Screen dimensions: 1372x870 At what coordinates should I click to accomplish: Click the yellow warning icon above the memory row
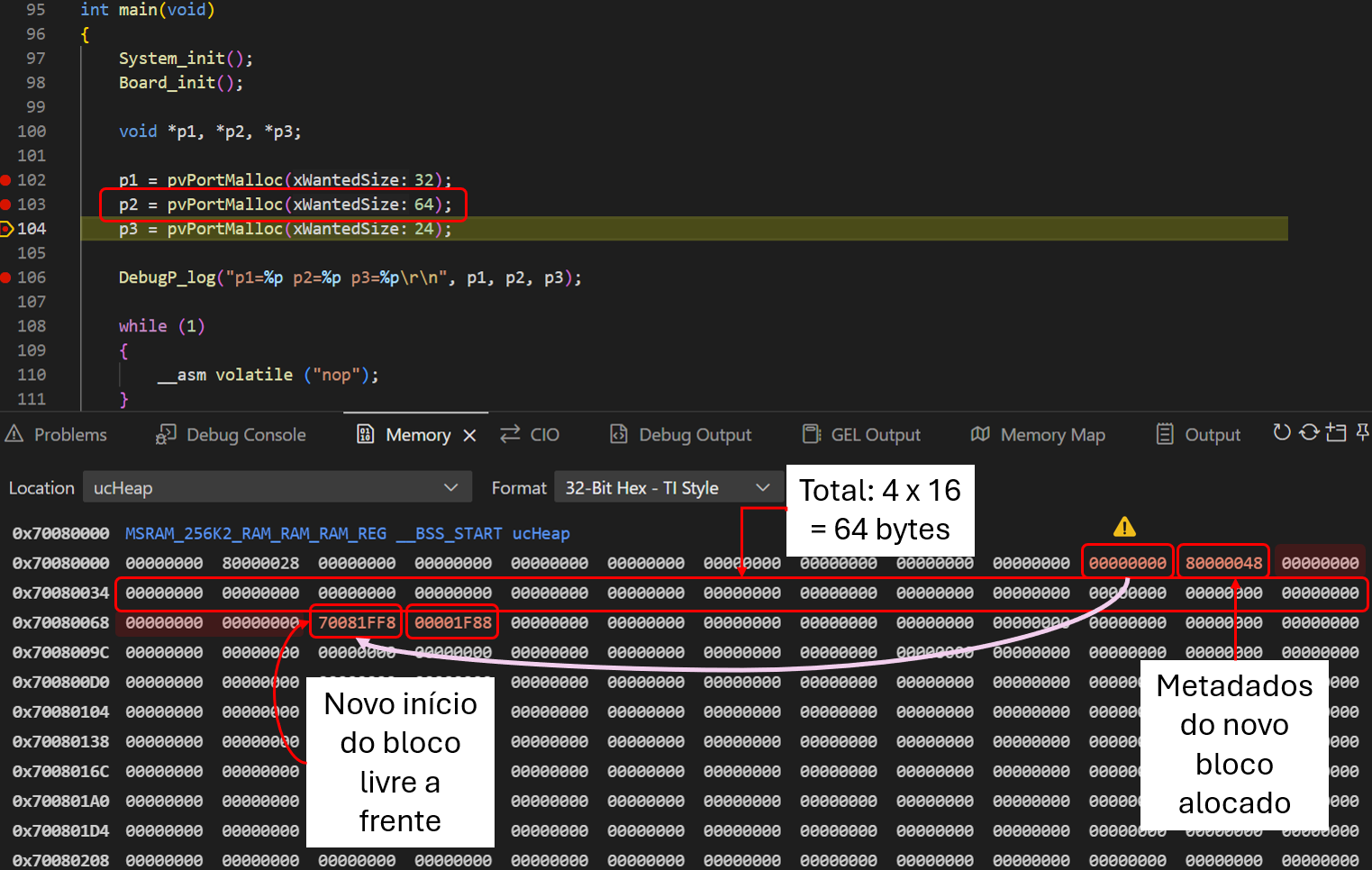1124,527
